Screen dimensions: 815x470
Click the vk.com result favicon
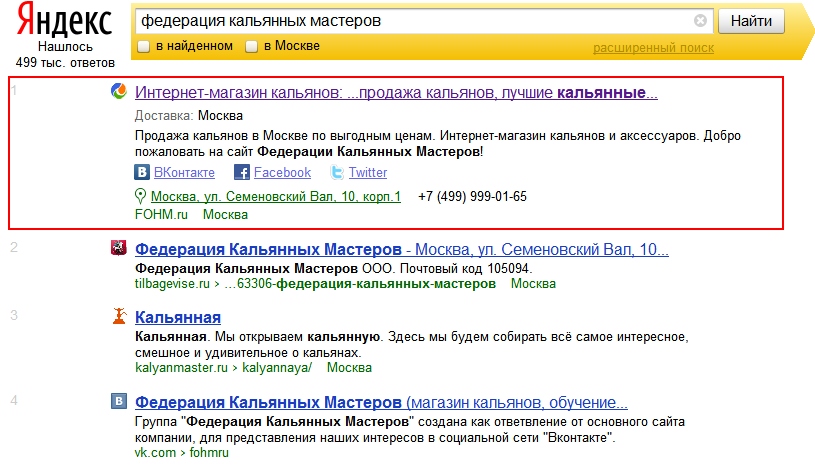(119, 401)
